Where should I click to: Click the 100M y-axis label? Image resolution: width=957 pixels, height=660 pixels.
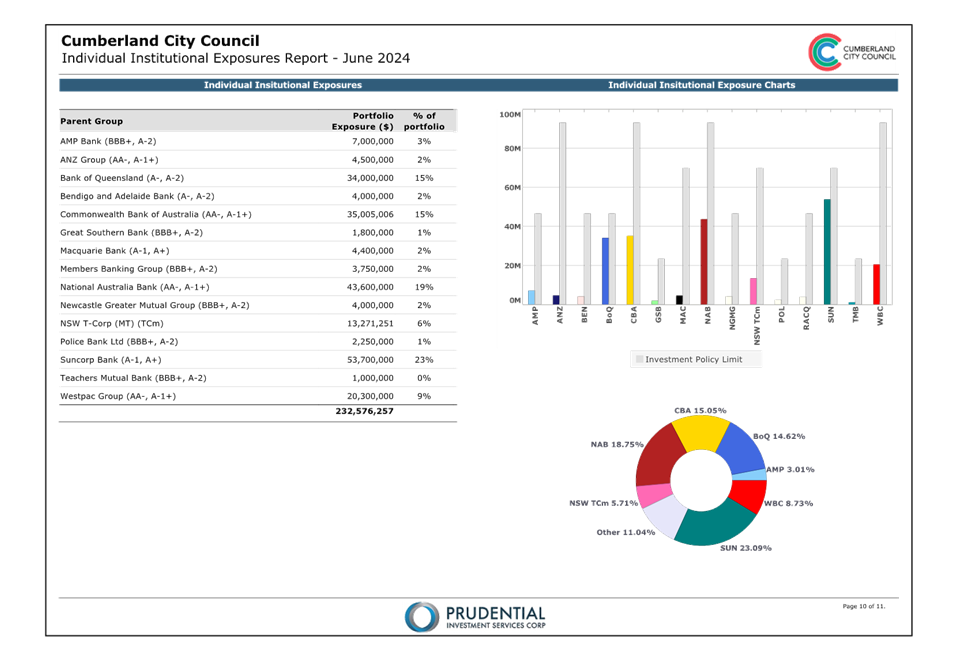510,114
